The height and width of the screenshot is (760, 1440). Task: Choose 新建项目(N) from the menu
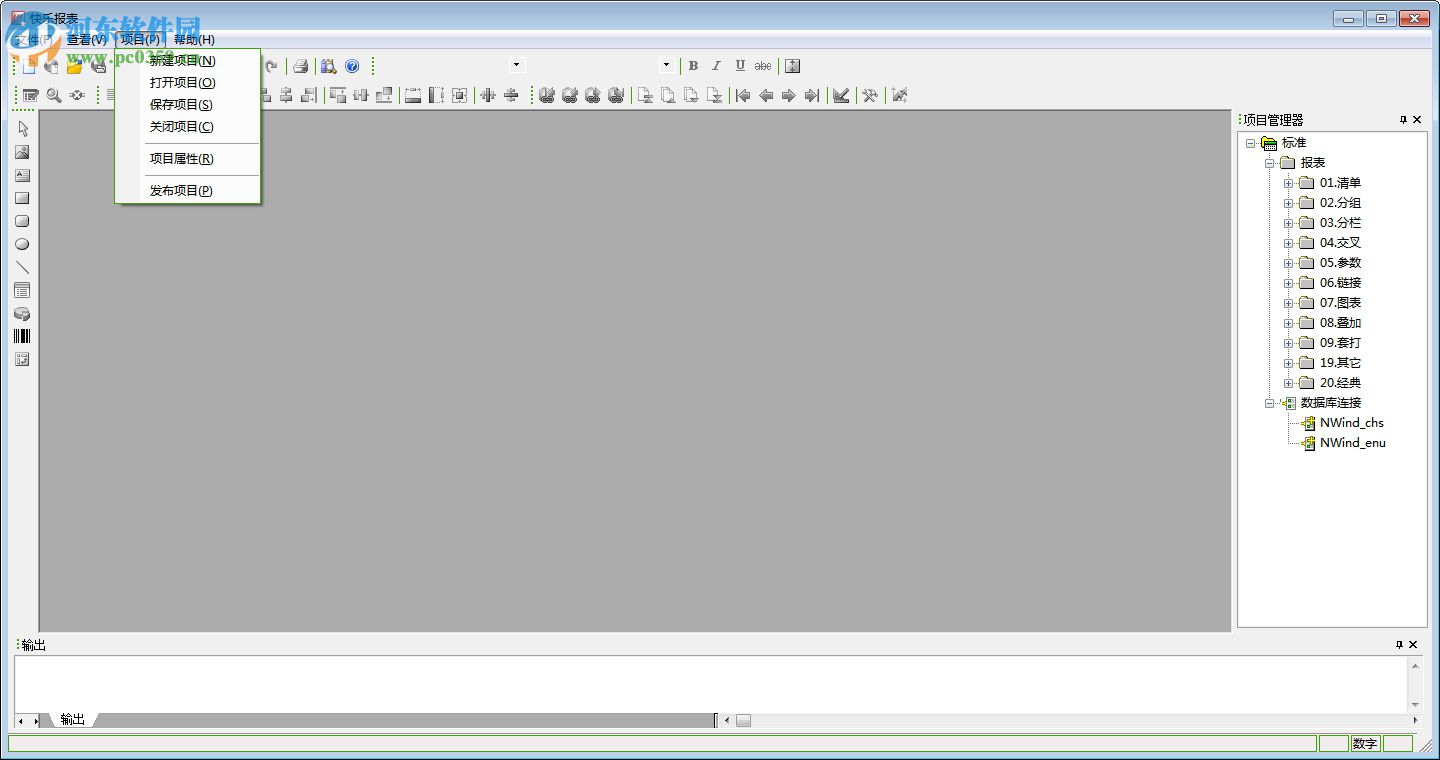point(188,61)
